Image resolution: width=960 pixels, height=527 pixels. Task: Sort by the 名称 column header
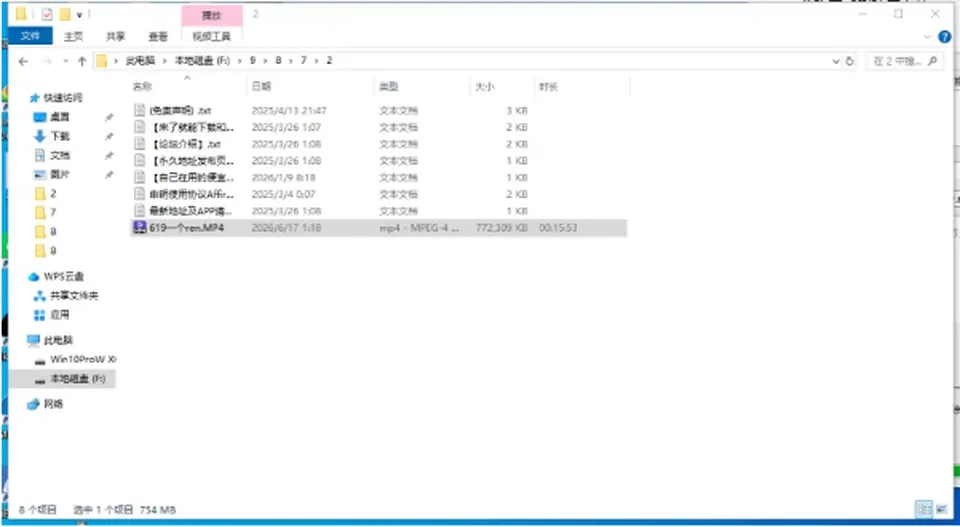(x=142, y=87)
